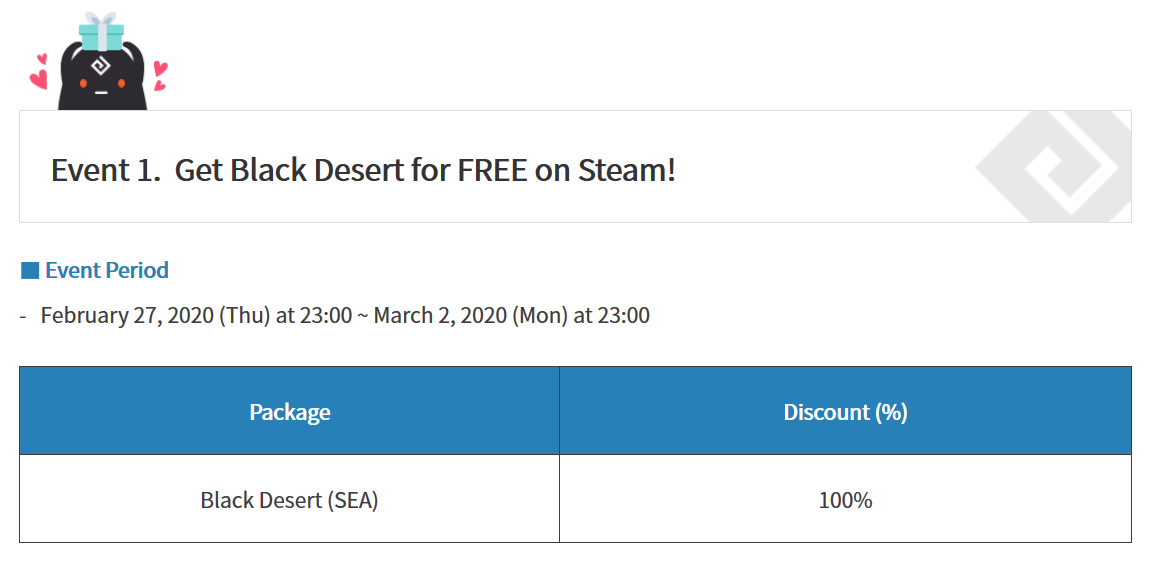Click the Package column header
The width and height of the screenshot is (1149, 568).
pos(289,411)
